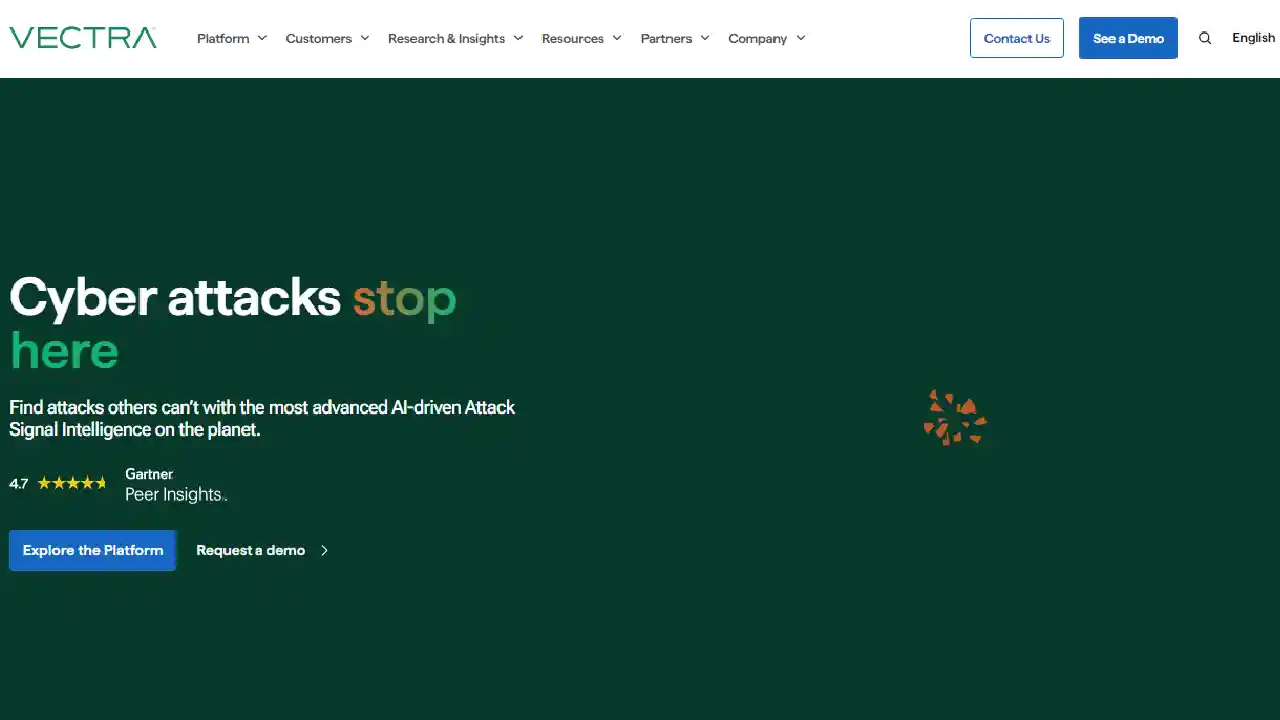Open the Partners menu
1280x720 pixels.
666,38
